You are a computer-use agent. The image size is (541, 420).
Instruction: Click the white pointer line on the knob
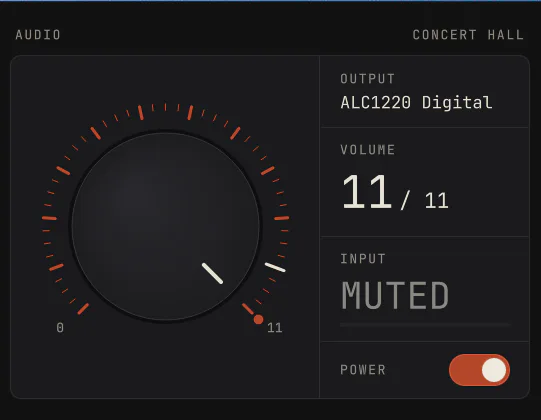pos(212,273)
